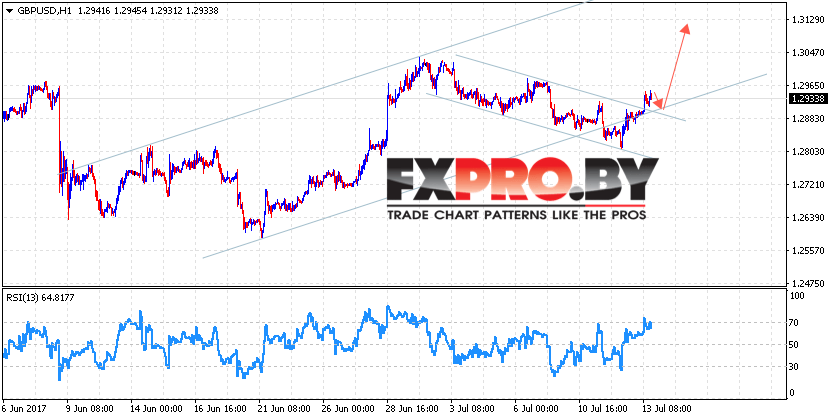Click price scale value 1.28030
829x420 pixels.
(806, 152)
